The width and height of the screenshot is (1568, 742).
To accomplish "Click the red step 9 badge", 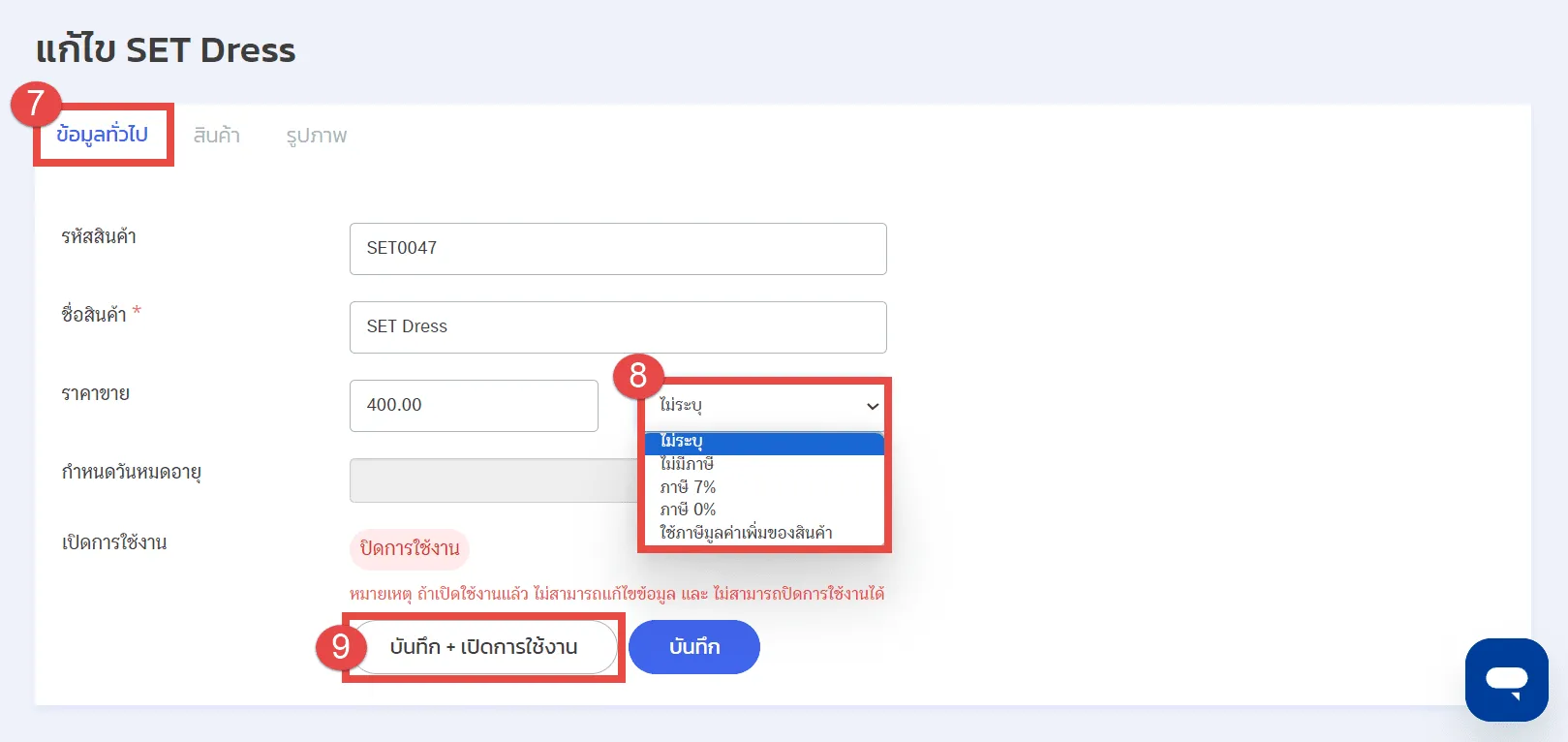I will coord(340,646).
